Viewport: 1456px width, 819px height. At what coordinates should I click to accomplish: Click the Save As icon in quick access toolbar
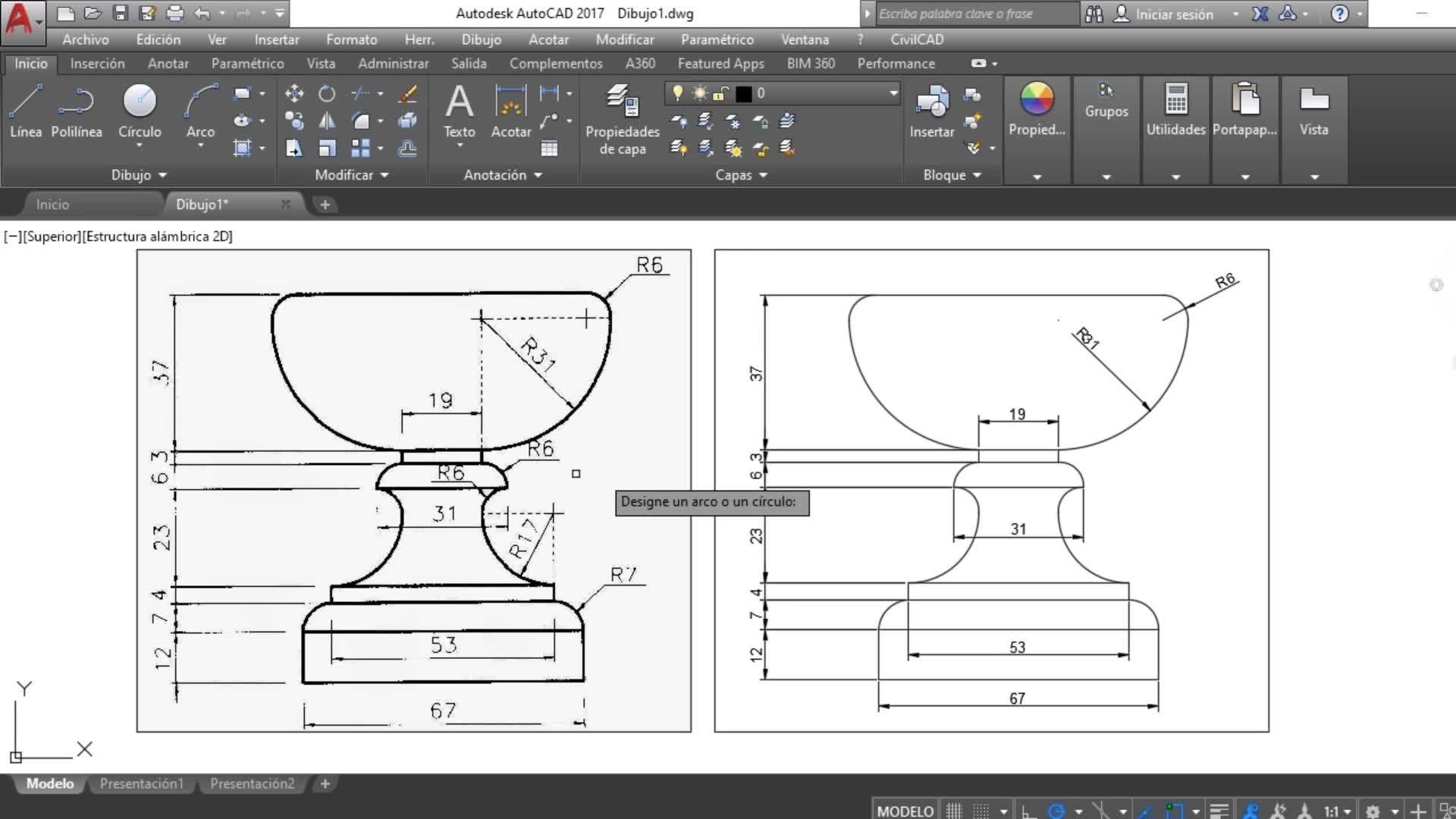[147, 13]
